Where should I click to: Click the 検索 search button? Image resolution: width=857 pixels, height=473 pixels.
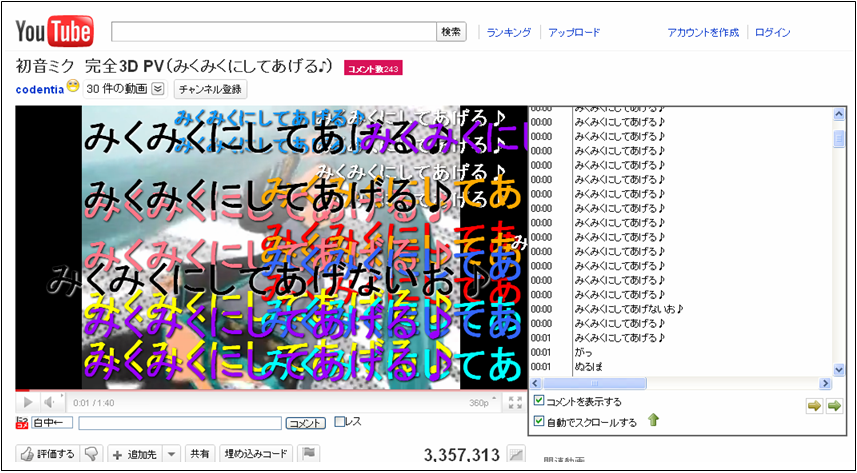(451, 32)
